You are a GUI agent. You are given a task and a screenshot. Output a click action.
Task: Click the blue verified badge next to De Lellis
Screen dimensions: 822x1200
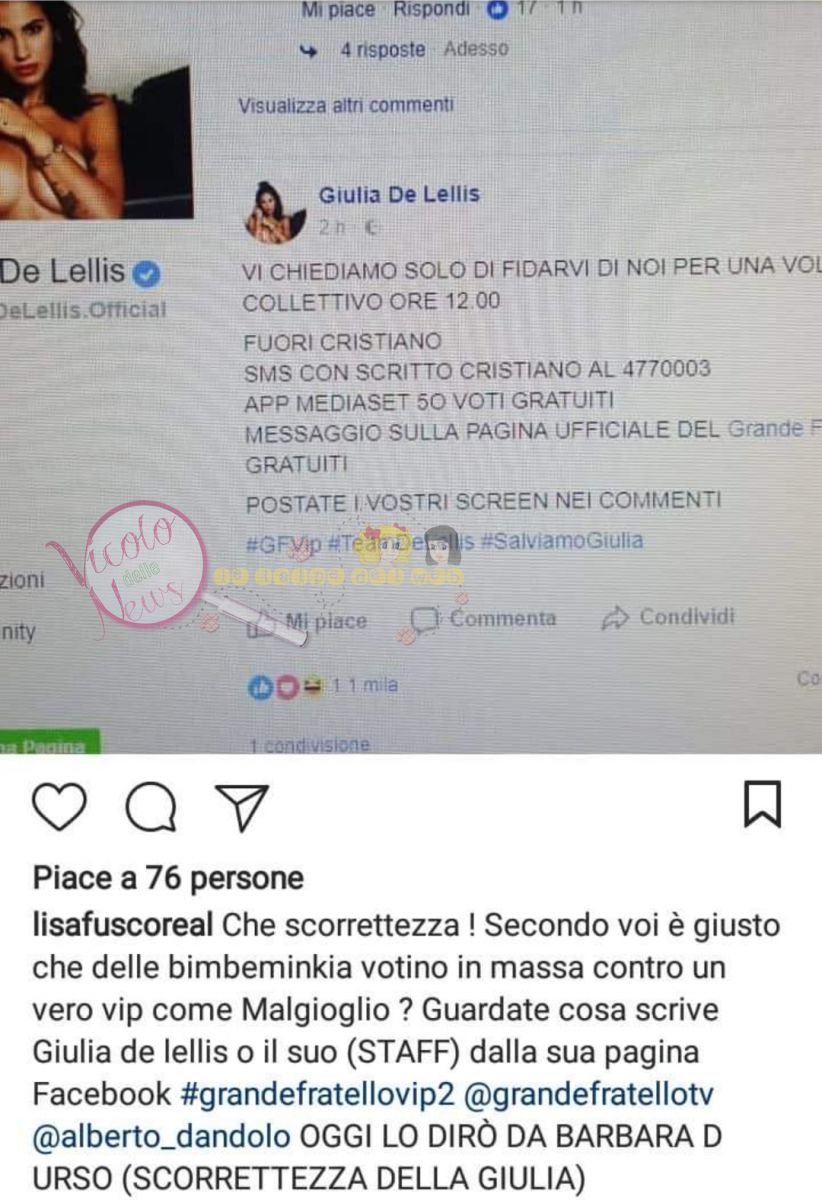click(x=148, y=272)
